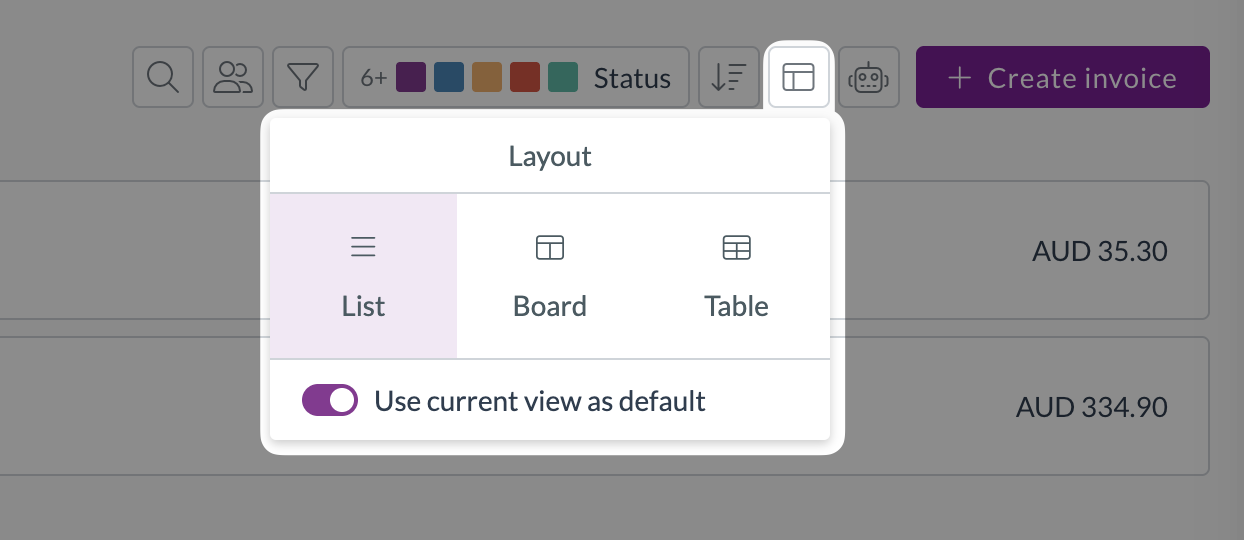
Task: Click the layout switcher icon in toolbar
Action: pos(798,77)
